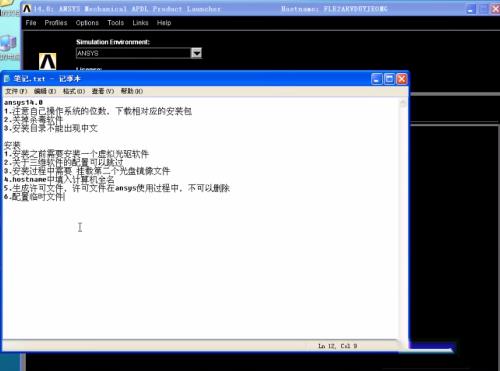
Task: Click the 'Ln 12, Col 9' status bar entry
Action: (337, 346)
